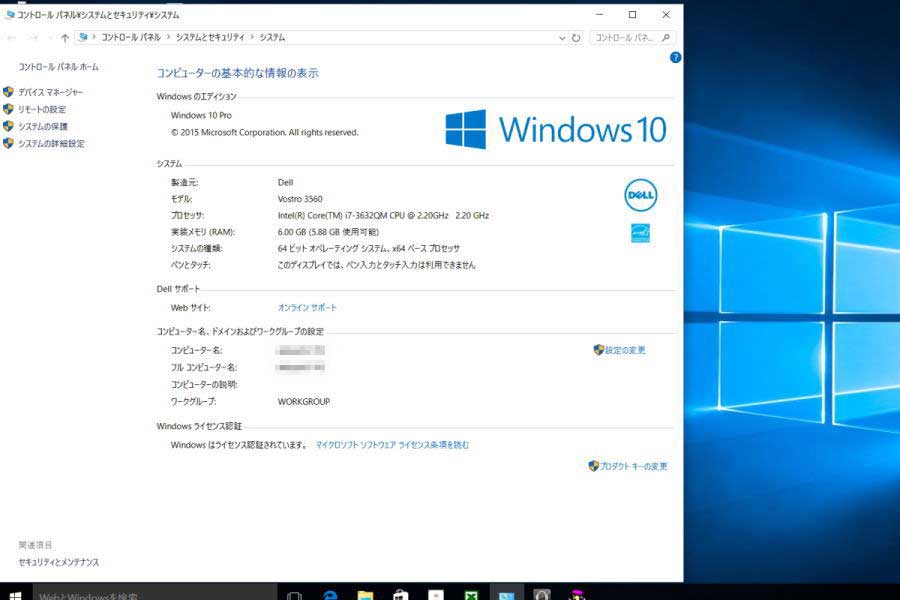Image resolution: width=900 pixels, height=600 pixels.
Task: Open File Explorer from the taskbar
Action: [x=366, y=595]
